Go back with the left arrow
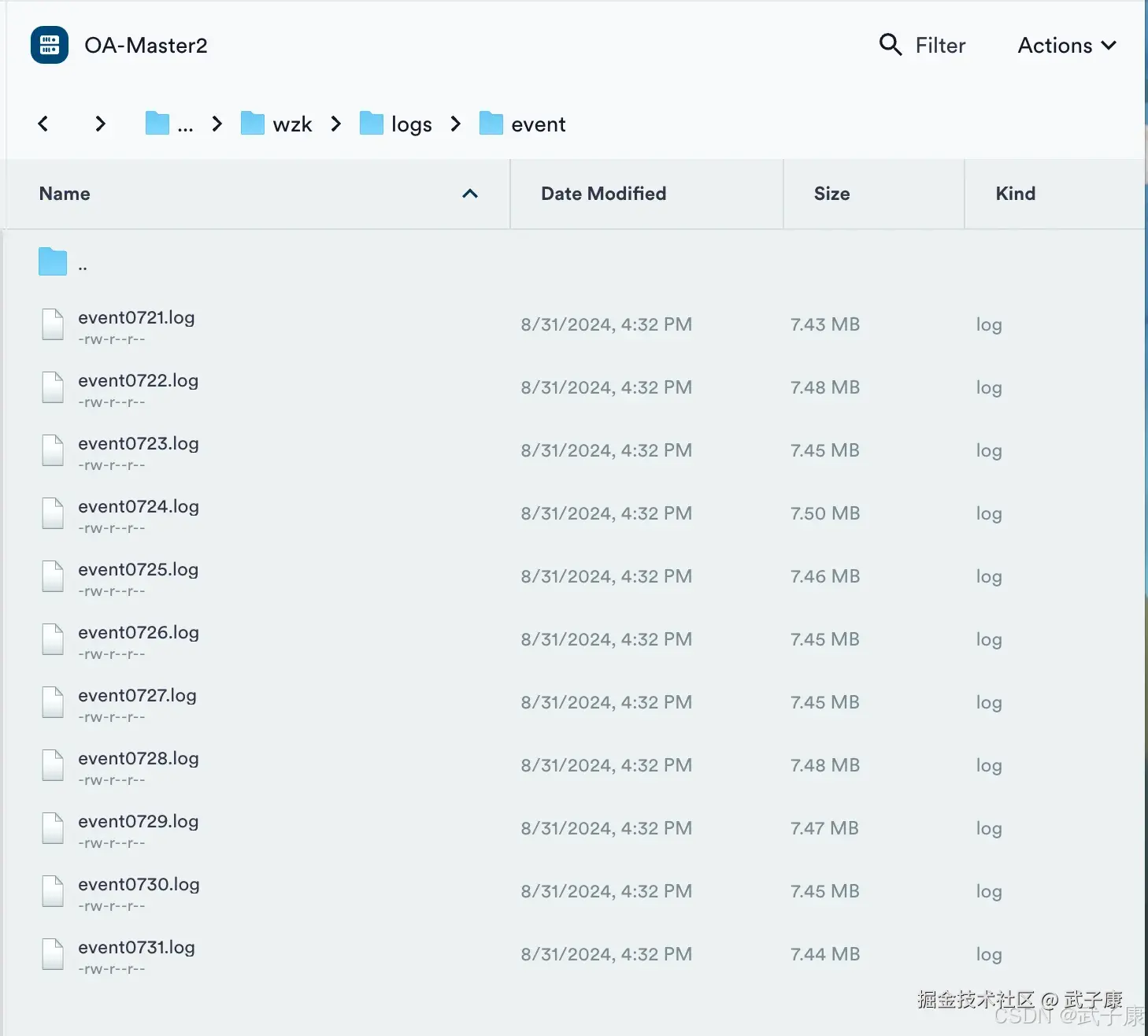The image size is (1148, 1036). 43,124
